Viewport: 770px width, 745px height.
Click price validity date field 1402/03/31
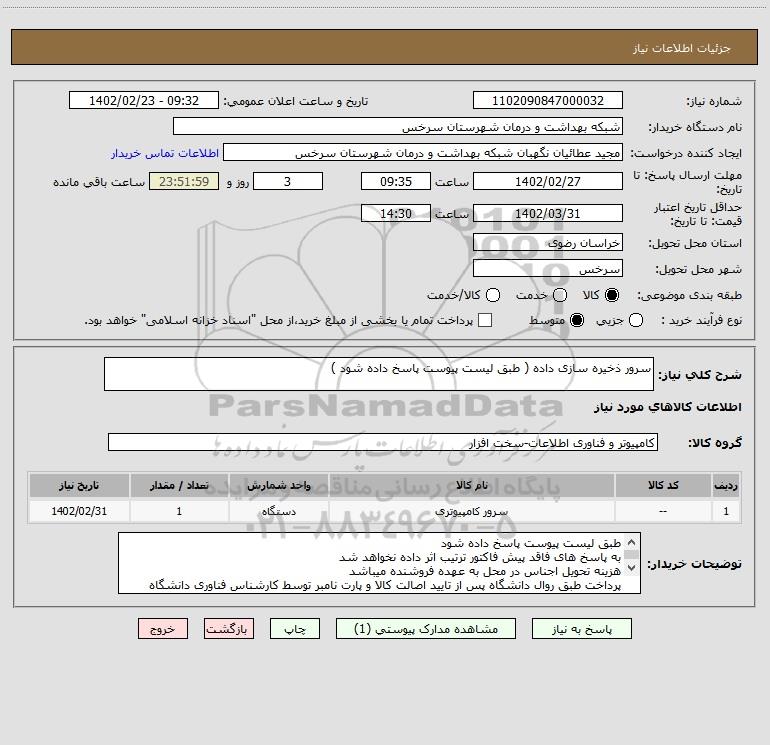(x=548, y=213)
